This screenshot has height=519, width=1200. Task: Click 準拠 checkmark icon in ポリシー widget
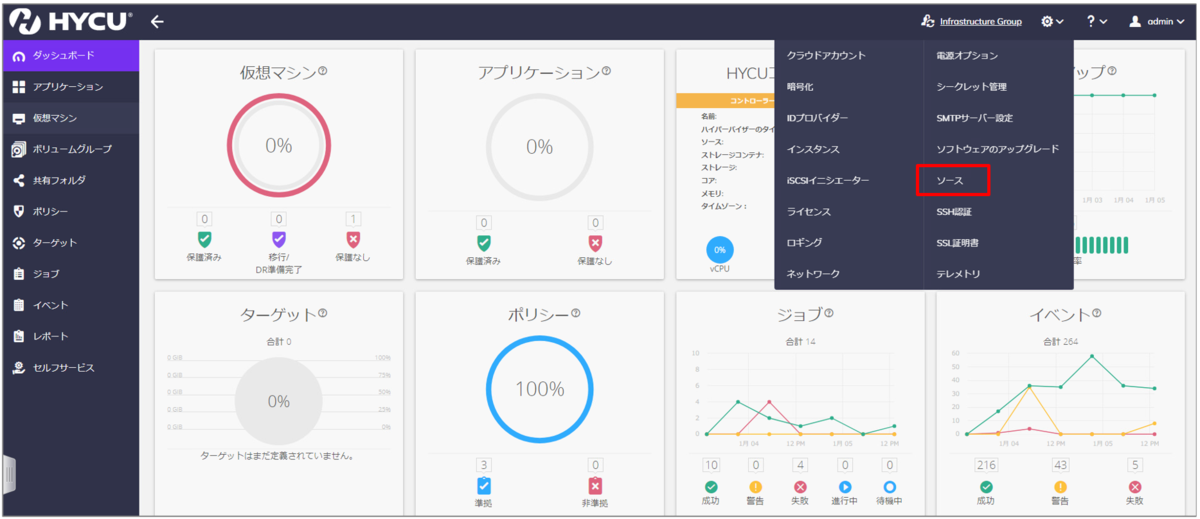click(x=484, y=486)
